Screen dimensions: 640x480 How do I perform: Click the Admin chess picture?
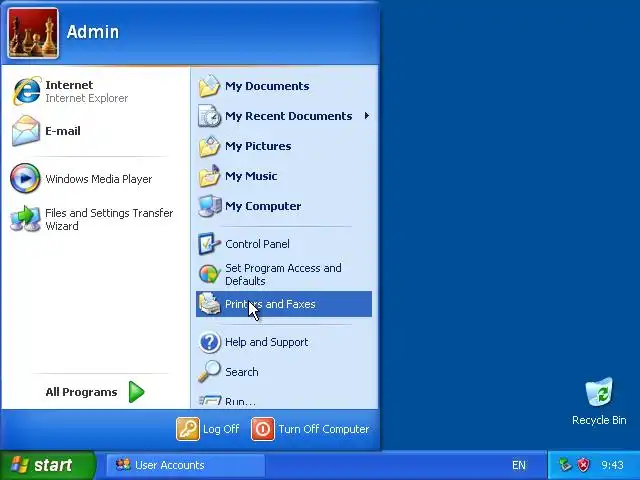pos(33,33)
